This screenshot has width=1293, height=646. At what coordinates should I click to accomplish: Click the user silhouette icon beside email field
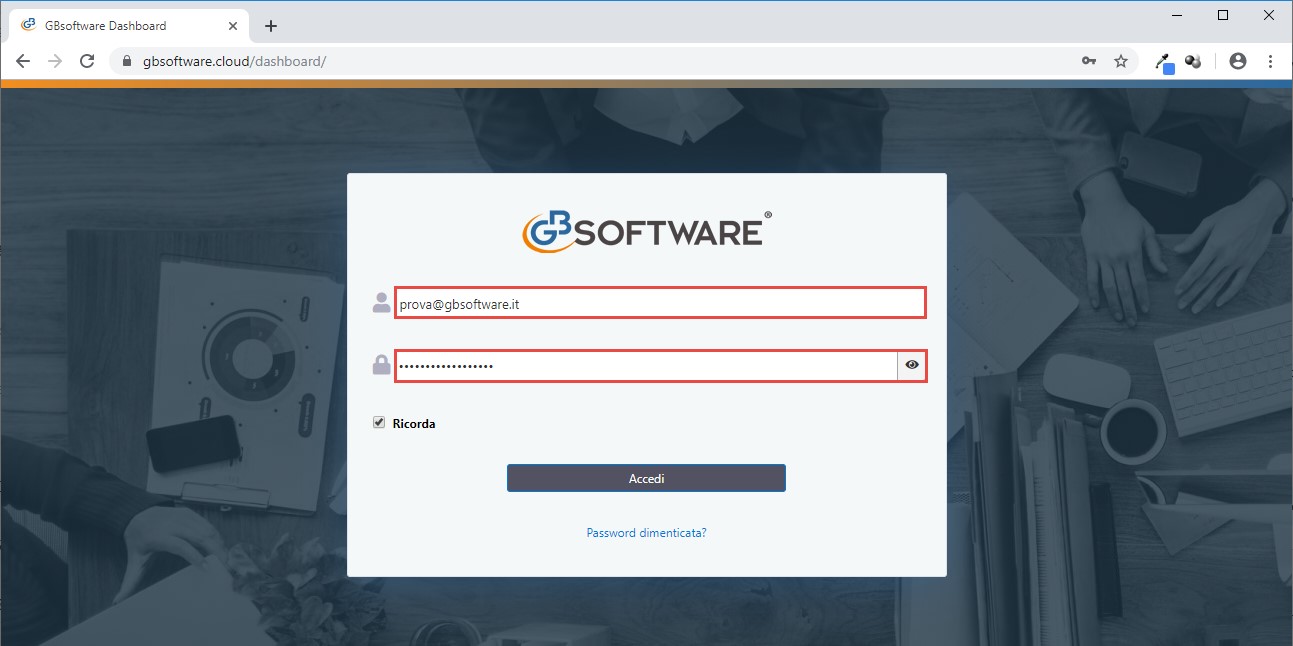pos(381,303)
